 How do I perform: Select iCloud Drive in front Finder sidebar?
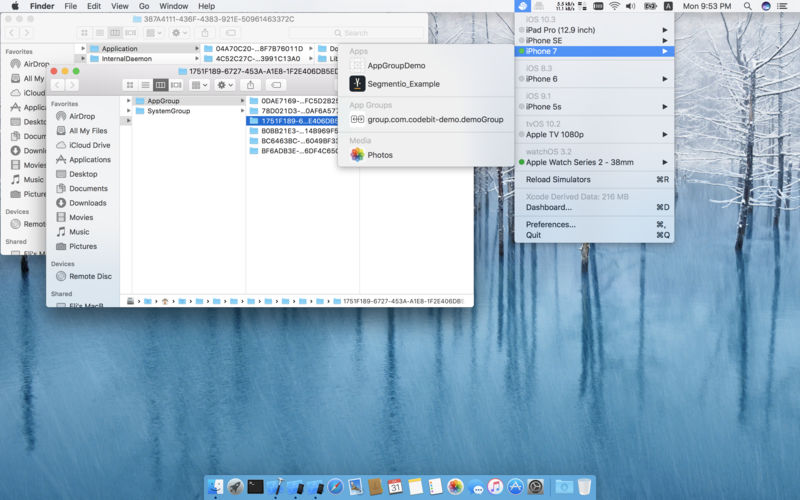(84, 145)
